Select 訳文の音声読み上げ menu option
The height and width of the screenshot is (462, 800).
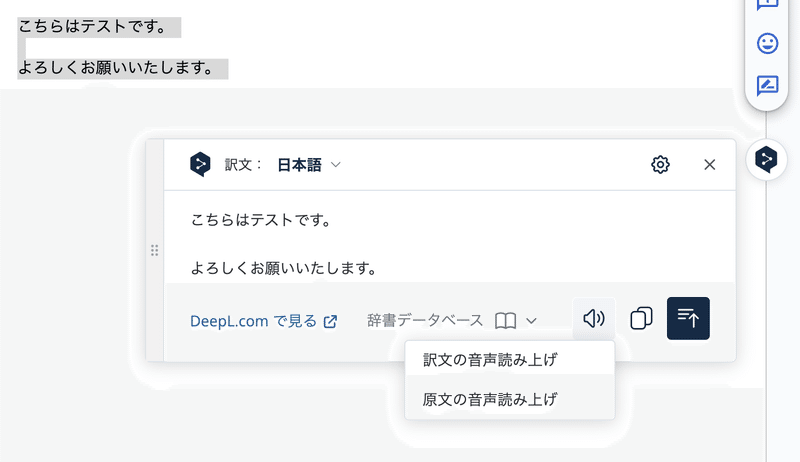click(x=490, y=359)
